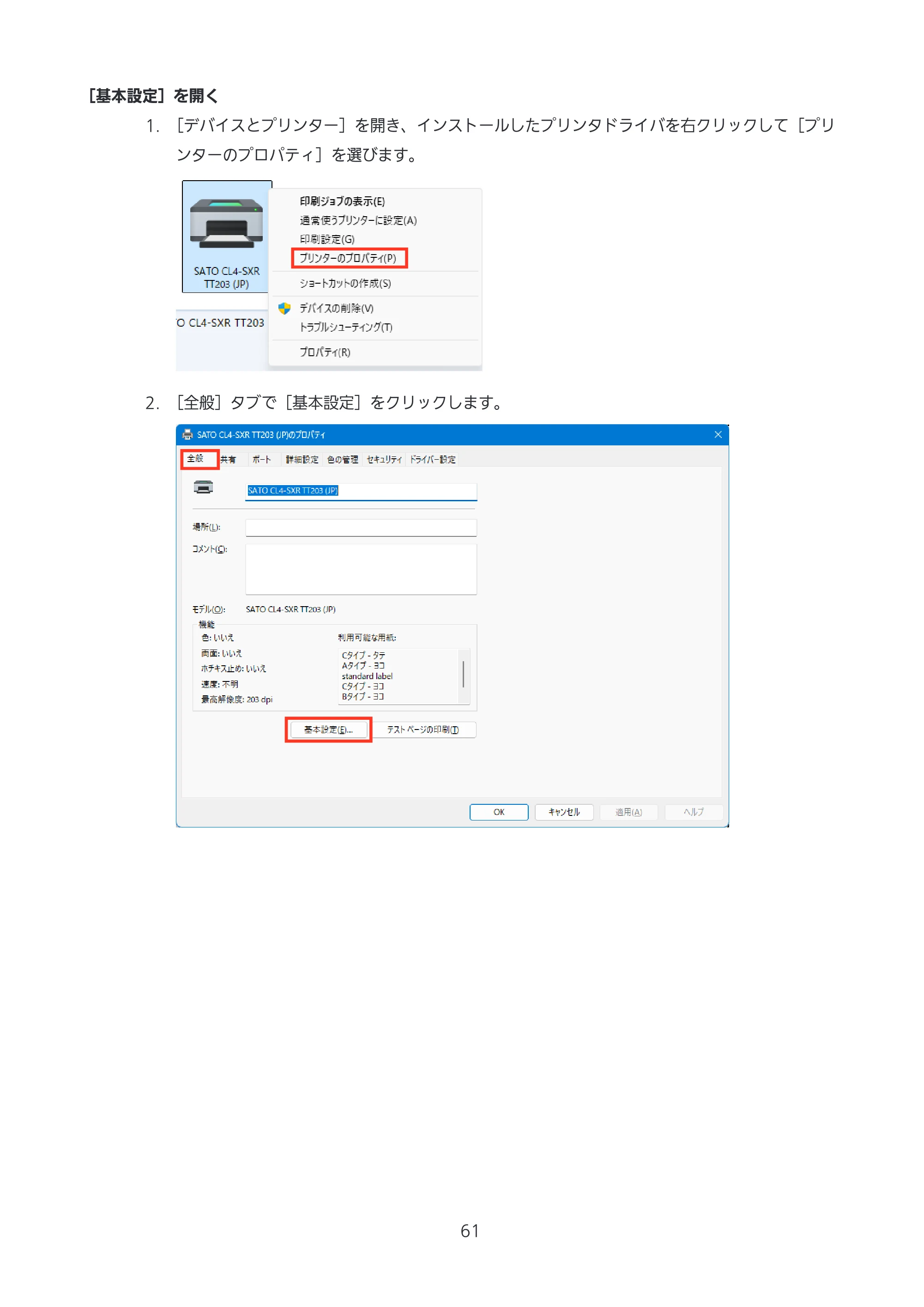Viewport: 924px width, 1307px height.
Task: Click the ヘルプ button
Action: click(x=694, y=812)
